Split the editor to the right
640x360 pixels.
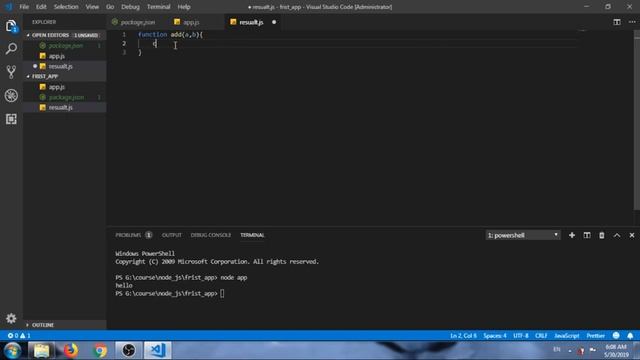point(617,22)
